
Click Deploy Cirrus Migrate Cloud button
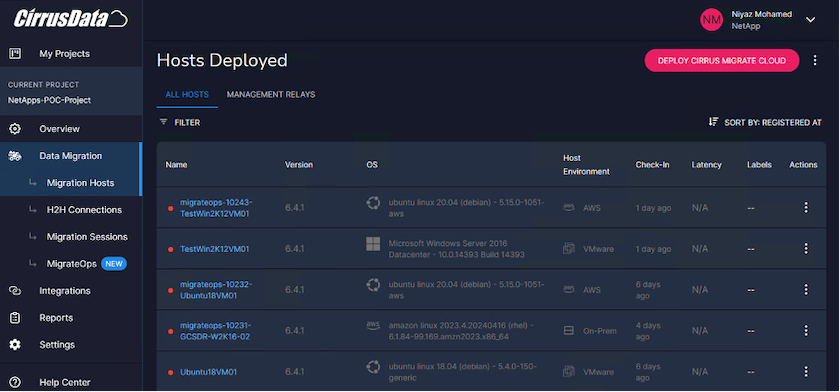tap(722, 61)
